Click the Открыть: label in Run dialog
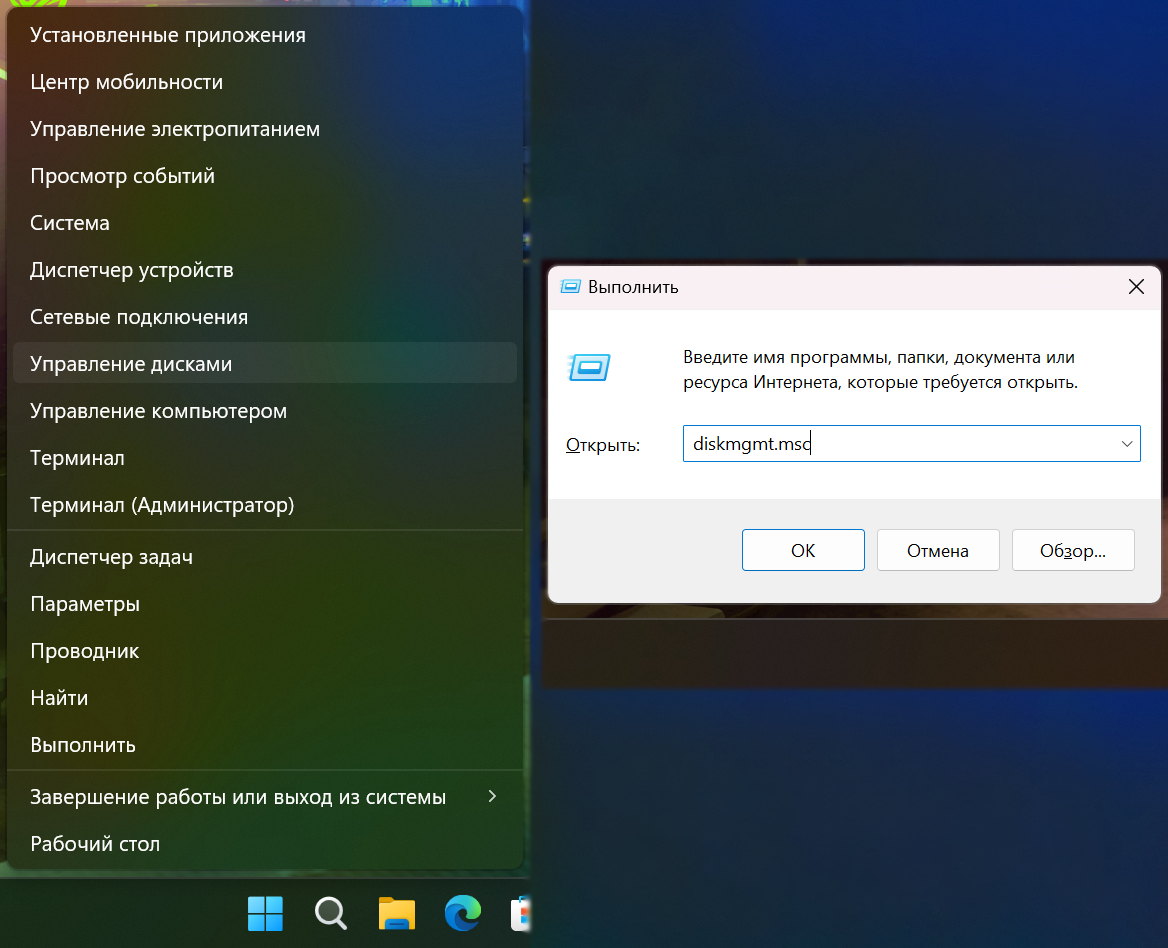Screen dimensions: 1168x948 click(x=603, y=445)
